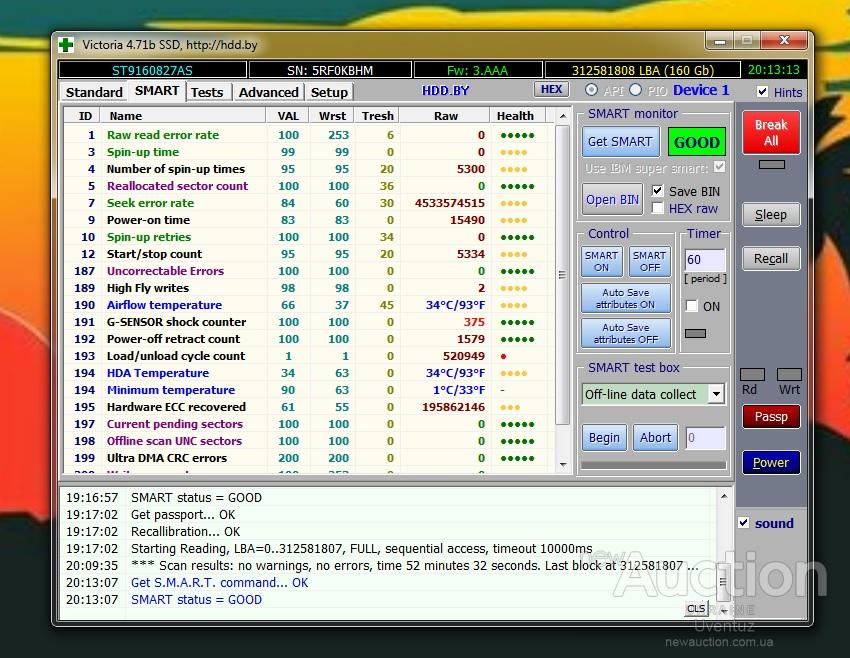850x658 pixels.
Task: Click the Get S.M.A.R.T. command log entry
Action: pyautogui.click(x=220, y=583)
